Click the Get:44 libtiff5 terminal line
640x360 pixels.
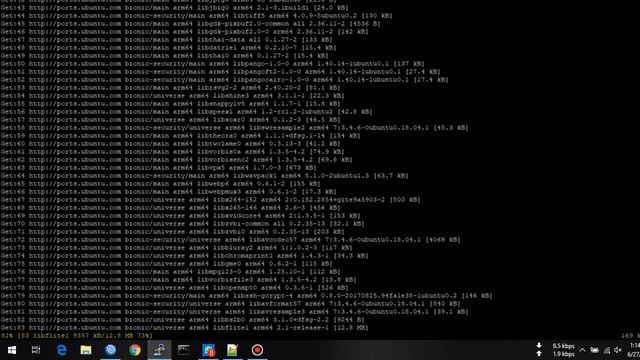196,16
